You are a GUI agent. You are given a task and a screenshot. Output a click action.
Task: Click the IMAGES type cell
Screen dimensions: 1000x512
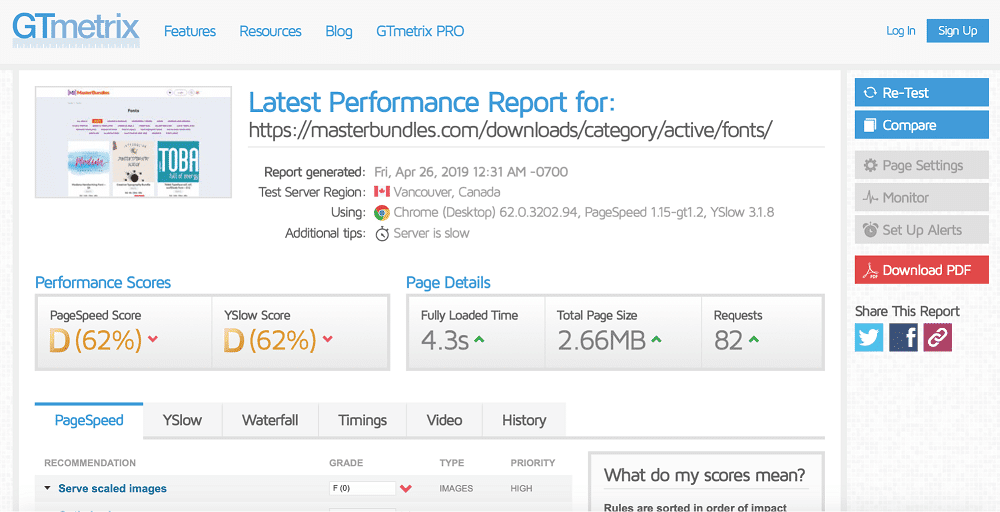pos(456,489)
